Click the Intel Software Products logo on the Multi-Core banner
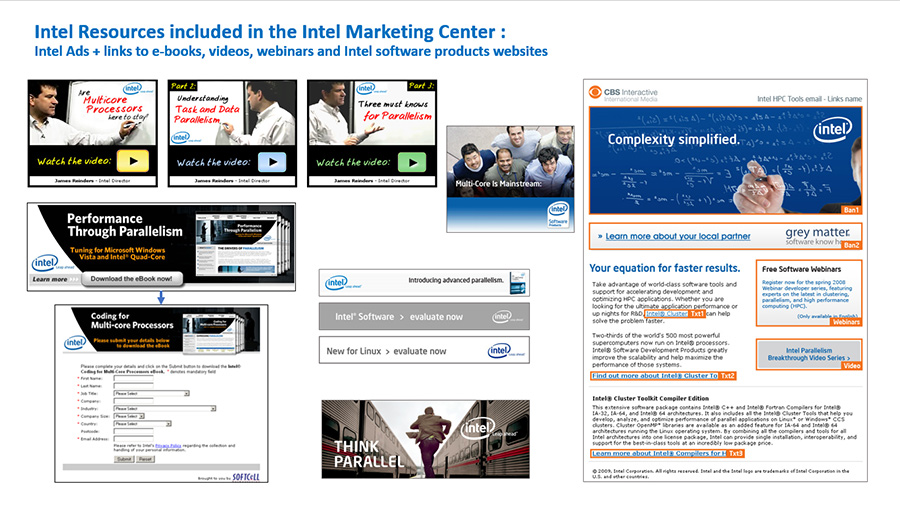 558,215
